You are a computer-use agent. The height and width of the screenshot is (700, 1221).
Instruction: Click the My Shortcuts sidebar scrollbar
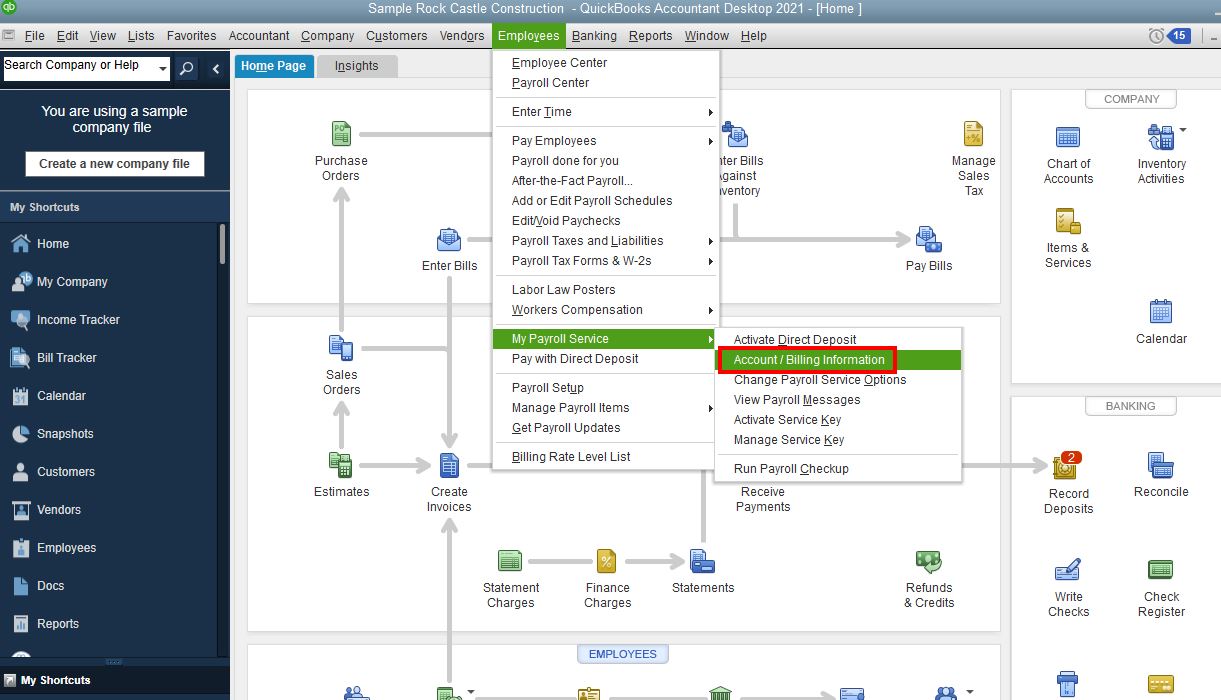(x=222, y=244)
